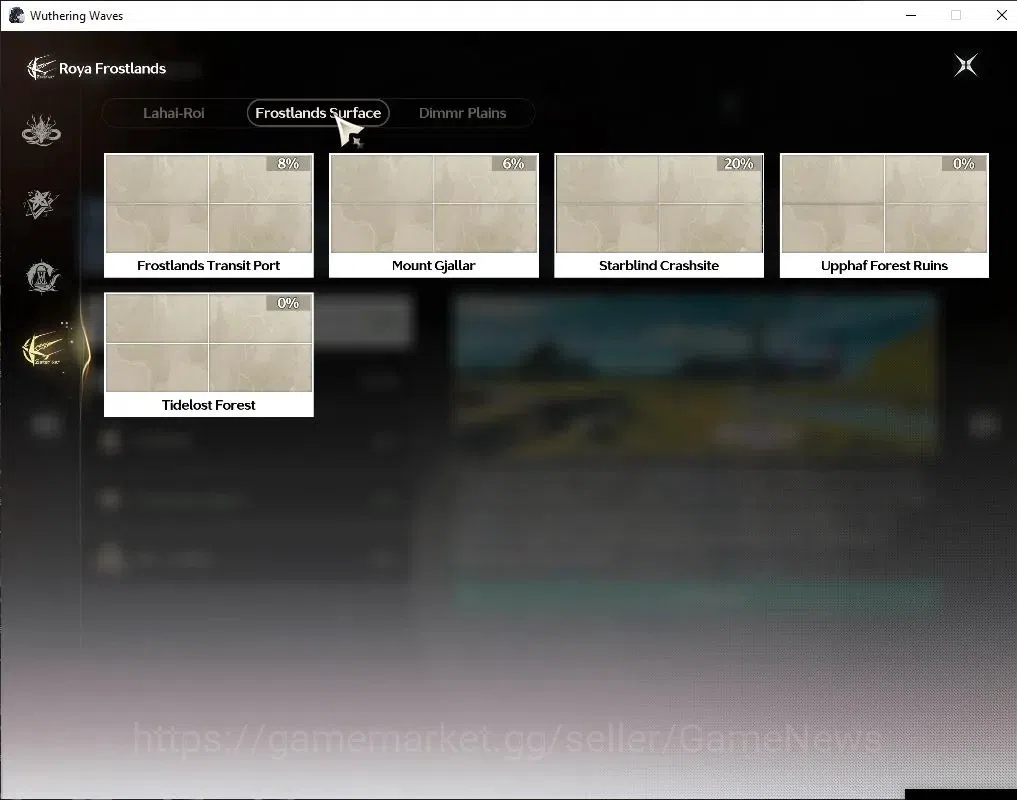1017x800 pixels.
Task: Click the 0% progress on Upphaf Forest Ruins
Action: [964, 164]
